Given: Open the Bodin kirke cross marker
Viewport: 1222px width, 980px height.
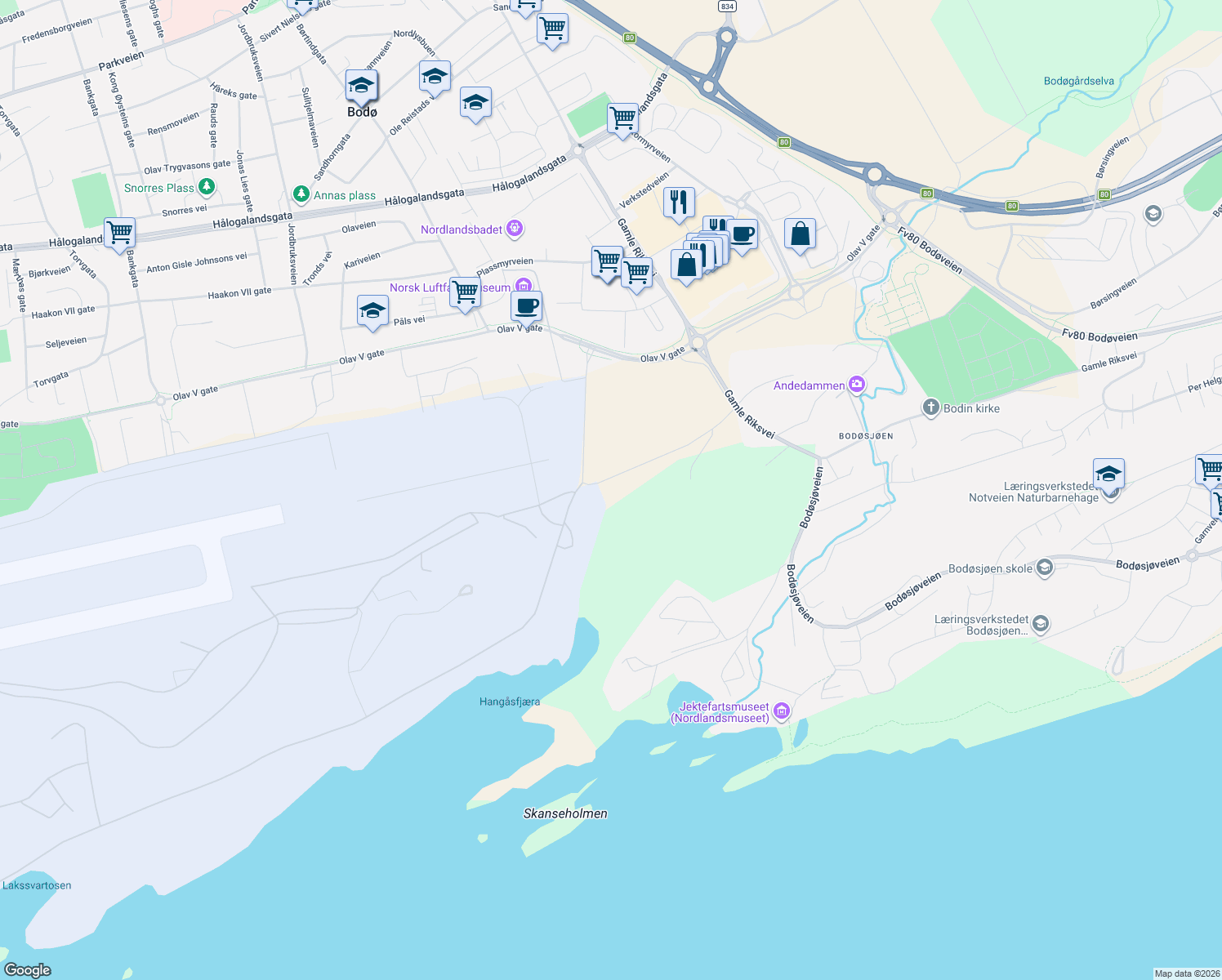Looking at the screenshot, I should tap(931, 408).
